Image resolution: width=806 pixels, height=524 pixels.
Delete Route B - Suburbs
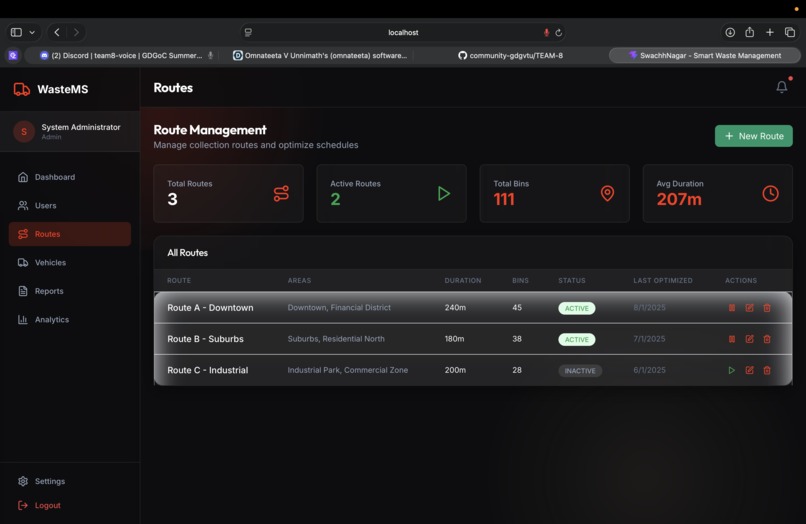coord(767,339)
